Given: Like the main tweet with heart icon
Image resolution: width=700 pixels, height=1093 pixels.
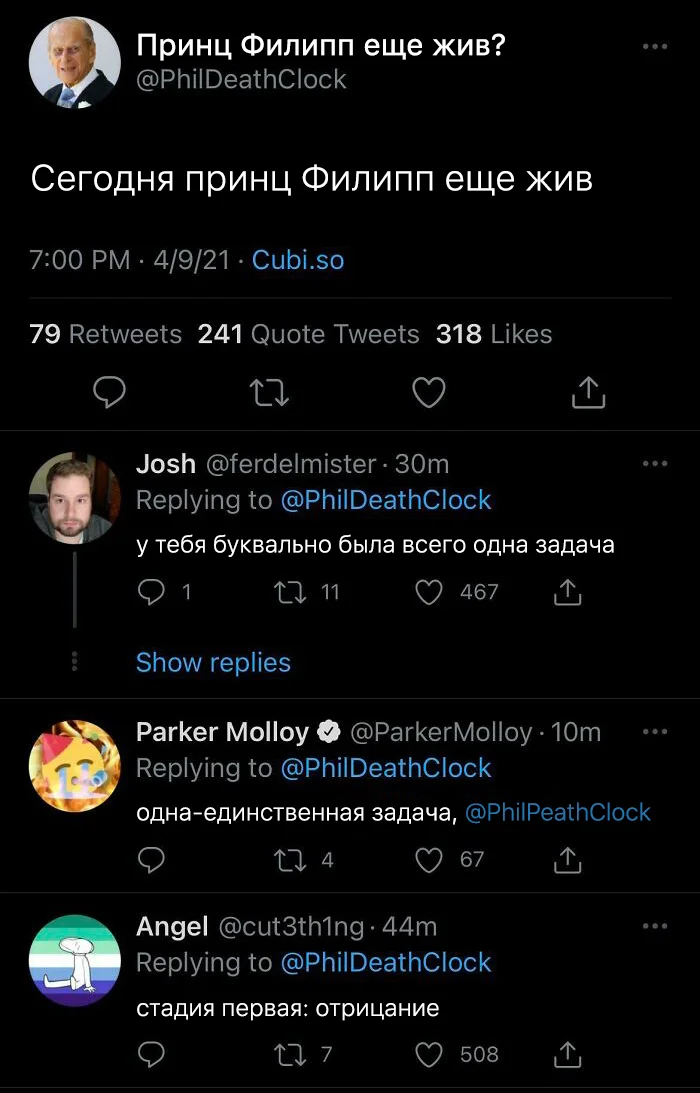Looking at the screenshot, I should pos(429,393).
